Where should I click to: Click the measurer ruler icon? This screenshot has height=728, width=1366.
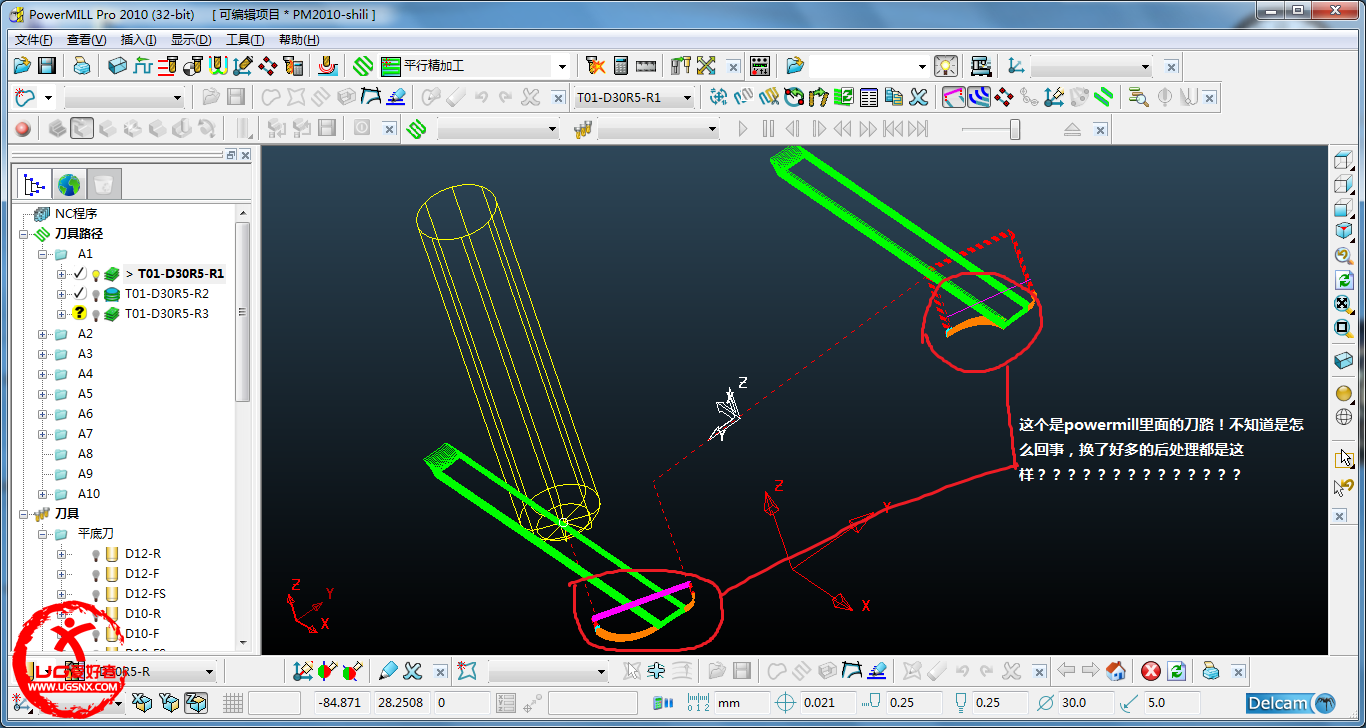(x=646, y=66)
